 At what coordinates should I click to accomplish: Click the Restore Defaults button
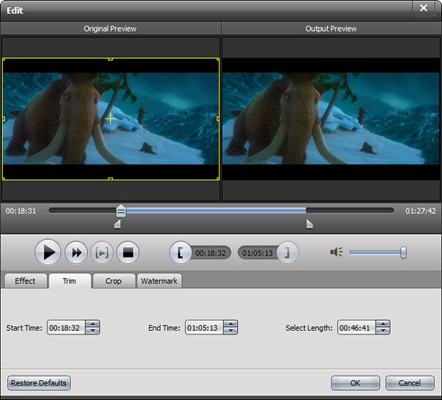click(39, 383)
